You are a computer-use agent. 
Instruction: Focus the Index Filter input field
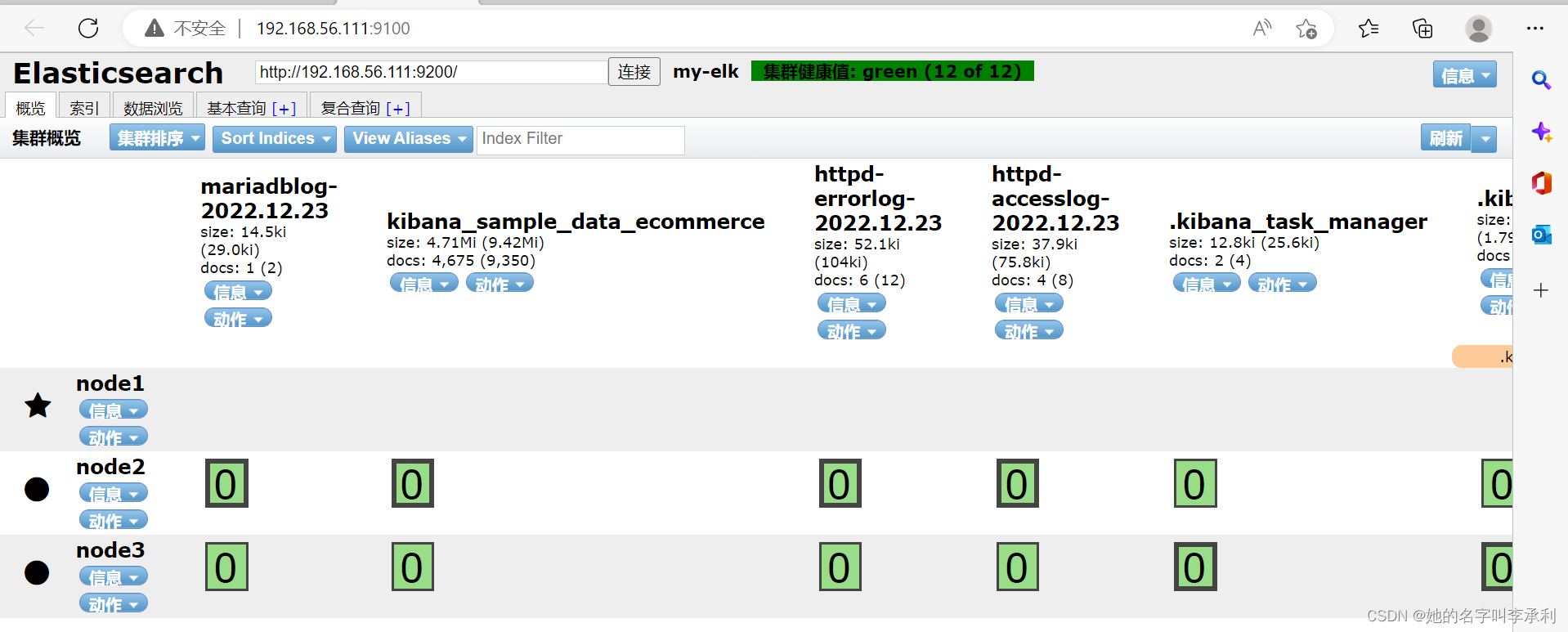580,139
